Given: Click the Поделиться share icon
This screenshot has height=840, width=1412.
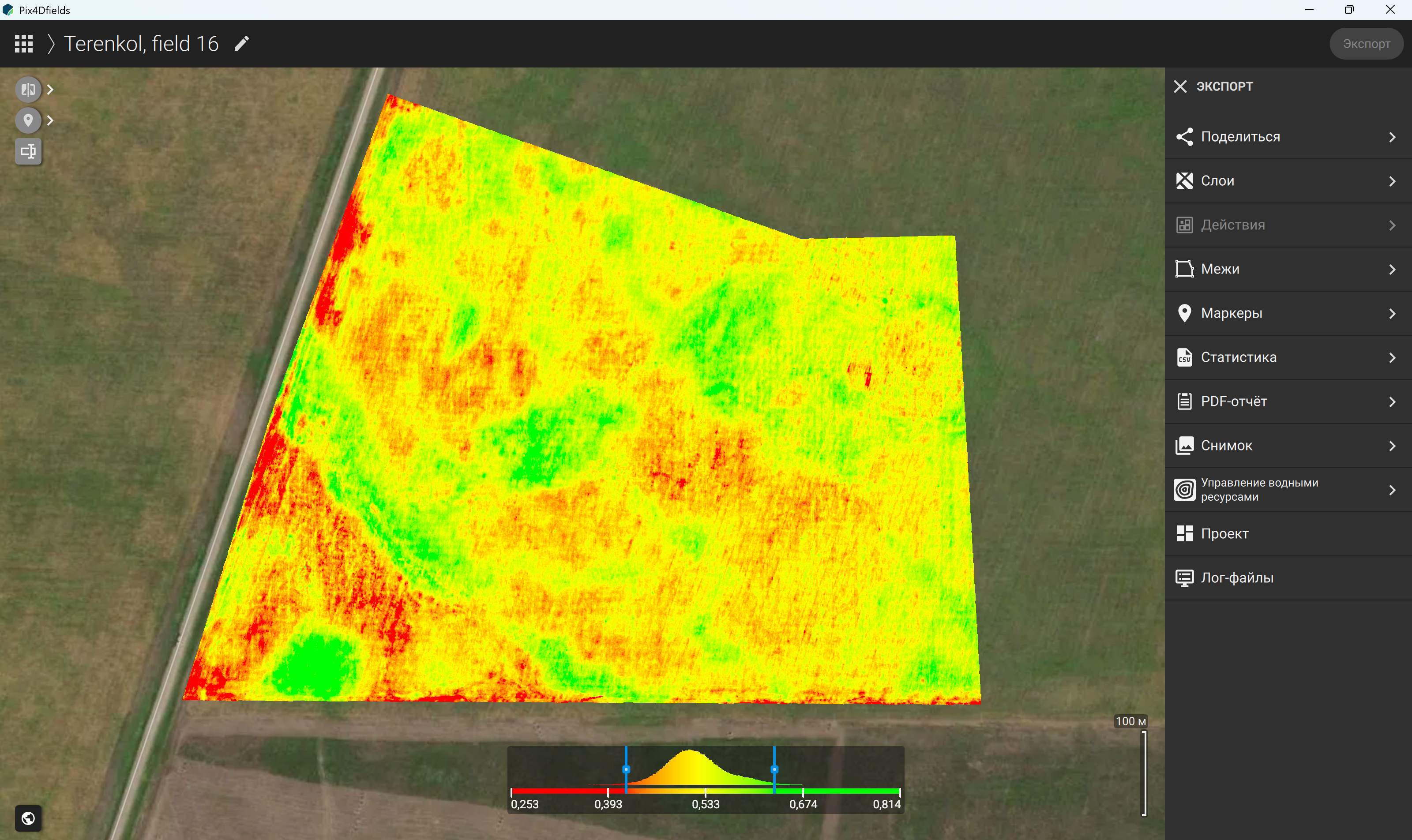Looking at the screenshot, I should [1184, 136].
